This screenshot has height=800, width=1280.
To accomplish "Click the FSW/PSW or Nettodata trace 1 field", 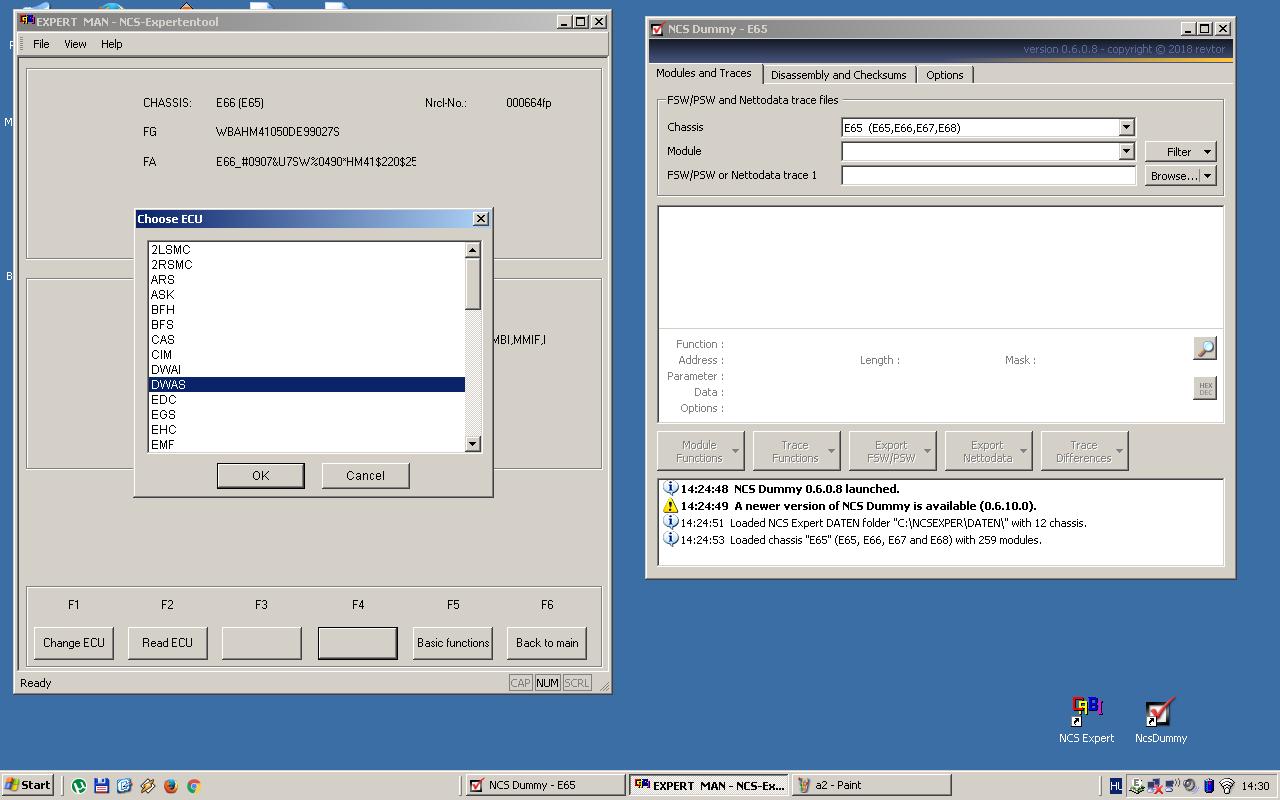I will (988, 175).
